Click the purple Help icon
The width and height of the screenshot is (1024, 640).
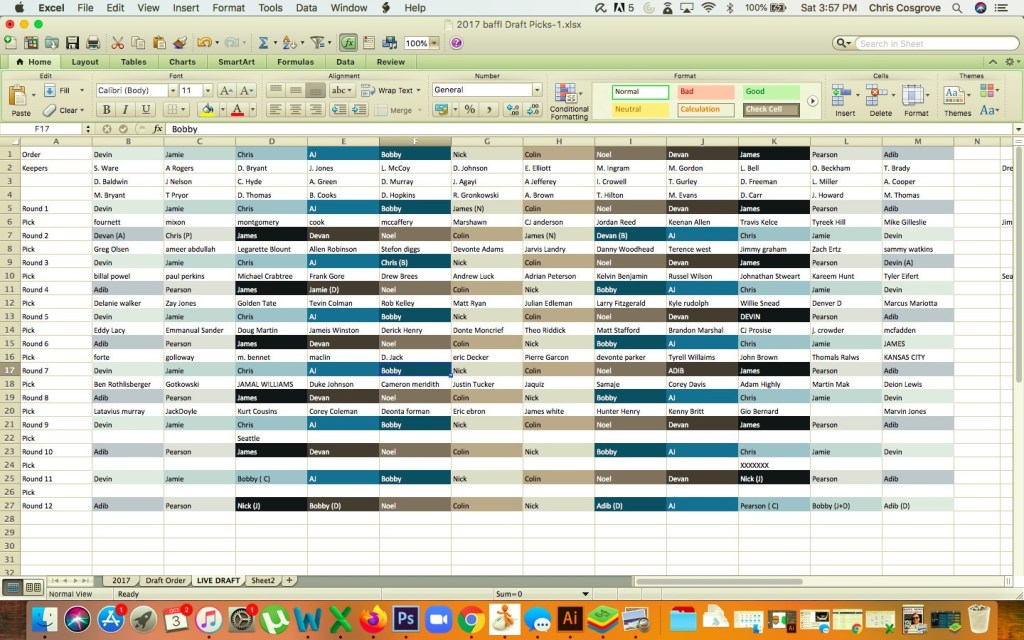pyautogui.click(x=457, y=43)
